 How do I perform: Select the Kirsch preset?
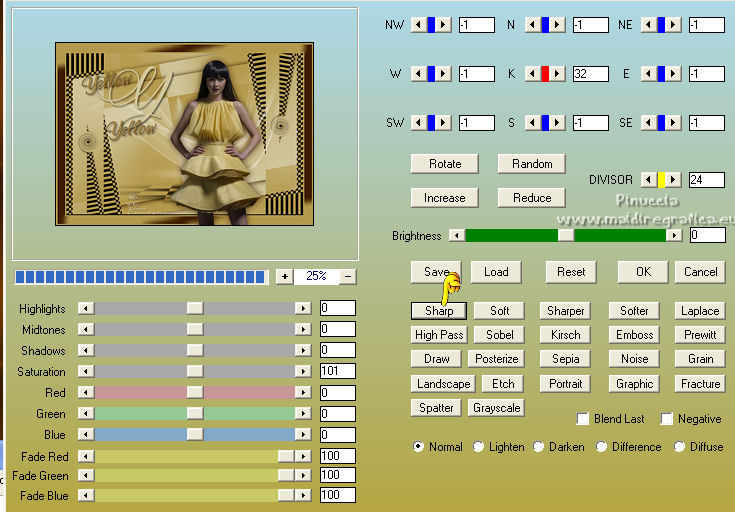tap(565, 335)
